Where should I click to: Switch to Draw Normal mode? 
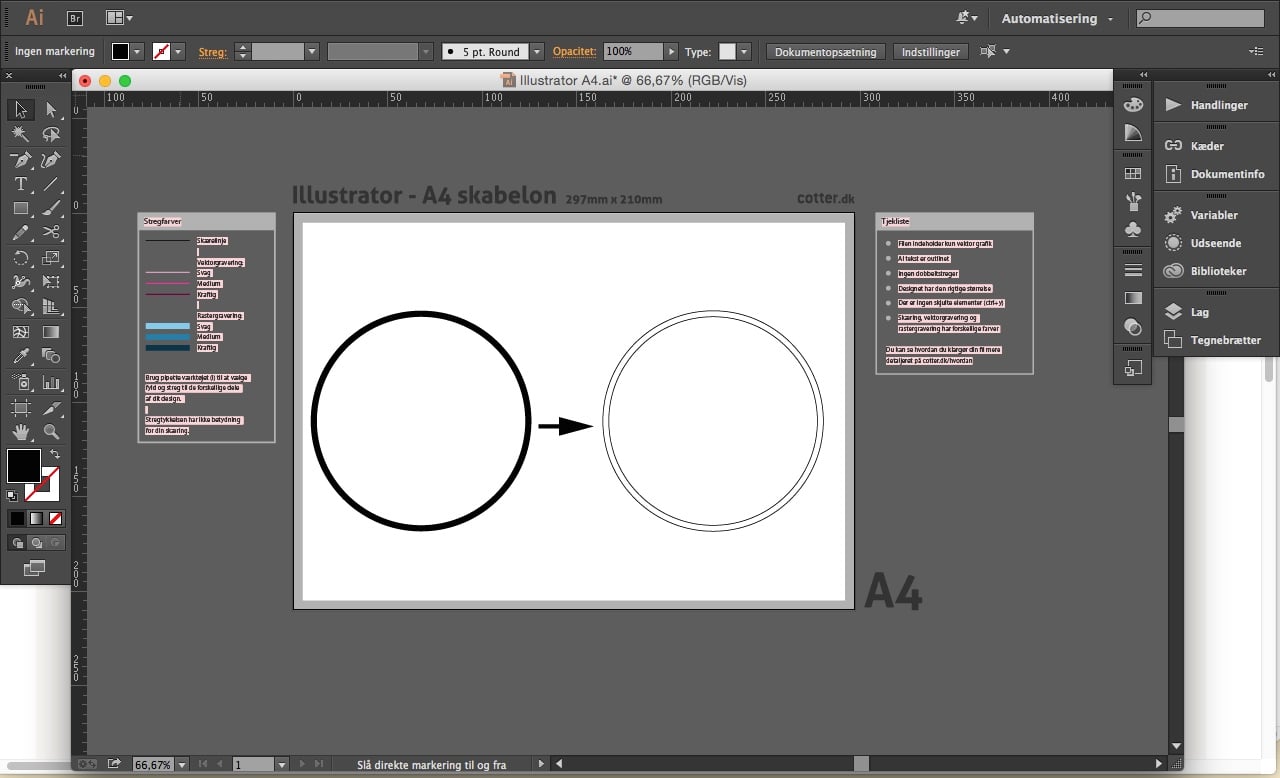(17, 543)
